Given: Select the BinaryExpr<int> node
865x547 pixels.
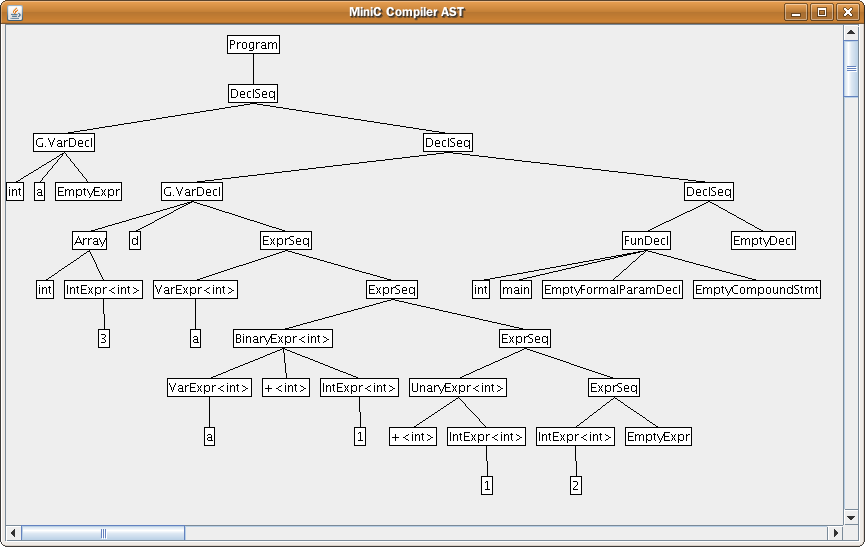Looking at the screenshot, I should [x=283, y=339].
